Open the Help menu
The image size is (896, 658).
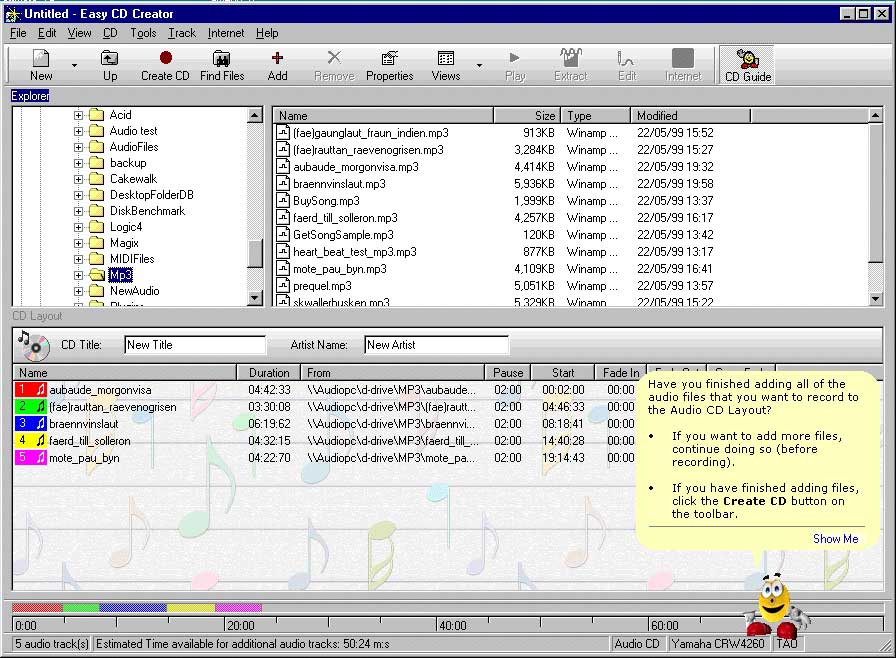coord(267,33)
